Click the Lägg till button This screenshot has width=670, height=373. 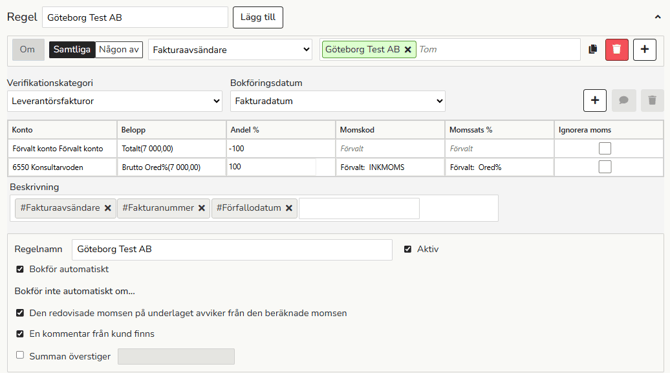click(258, 18)
